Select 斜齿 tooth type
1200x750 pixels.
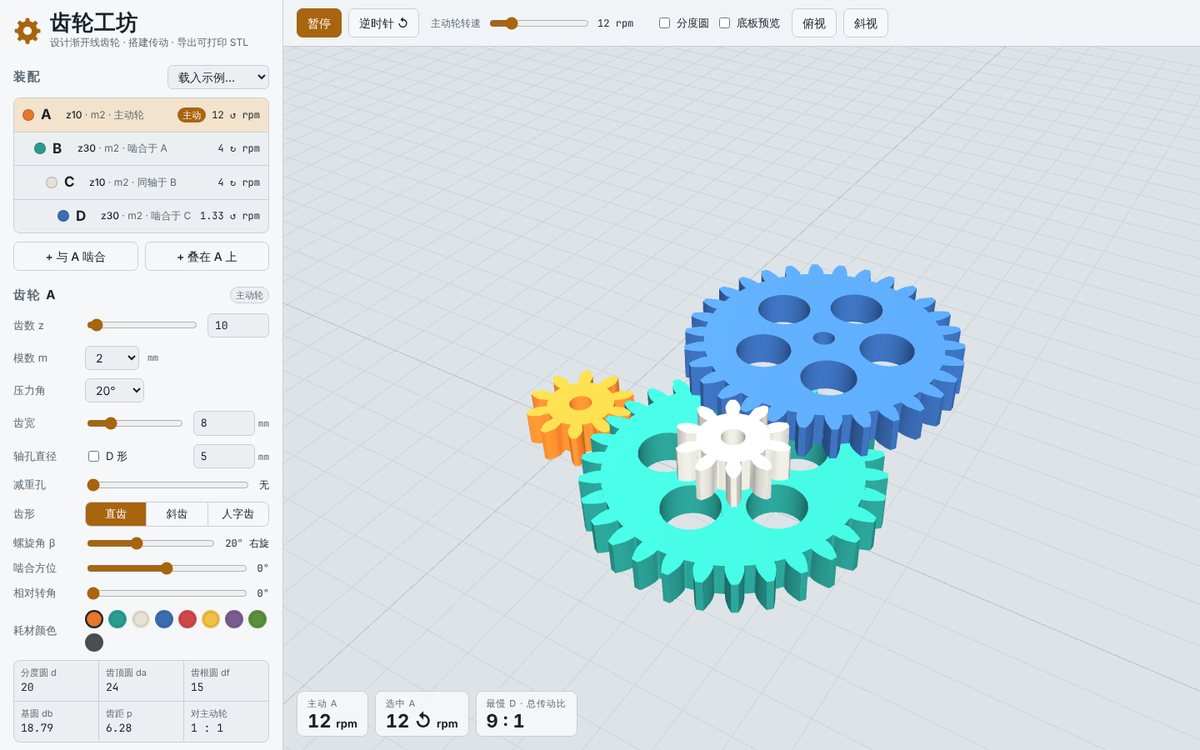pos(177,514)
